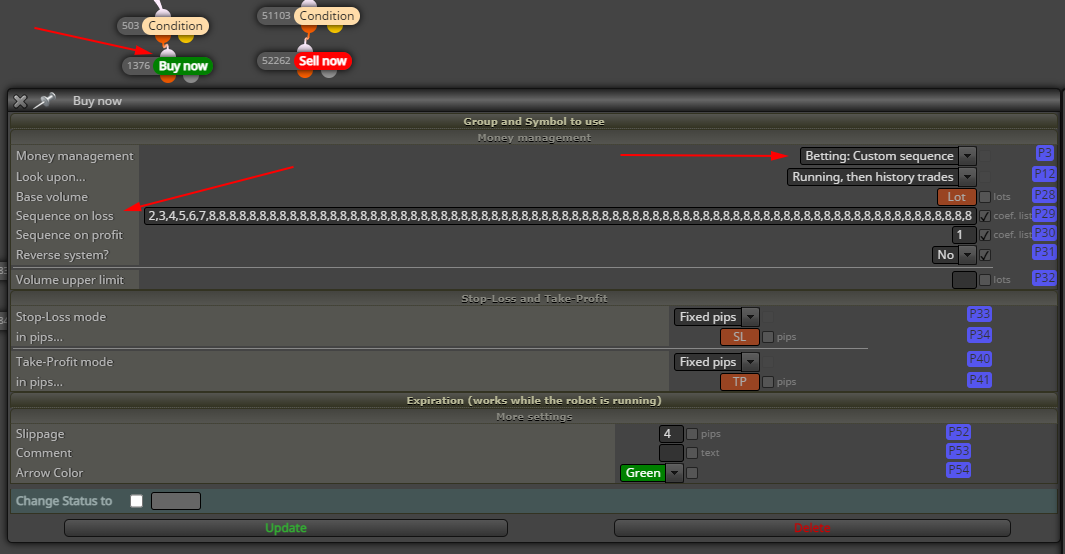This screenshot has width=1065, height=554.
Task: Click the P54 parameter badge
Action: pyautogui.click(x=958, y=470)
